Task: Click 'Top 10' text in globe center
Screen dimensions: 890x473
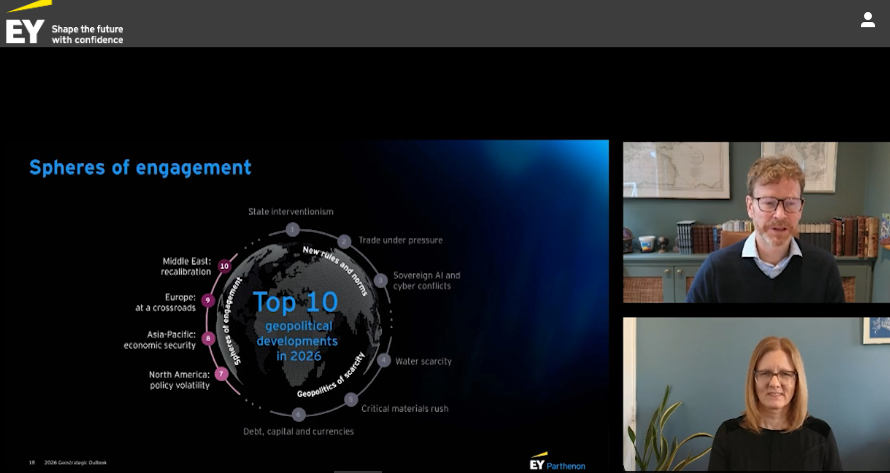Action: coord(295,302)
